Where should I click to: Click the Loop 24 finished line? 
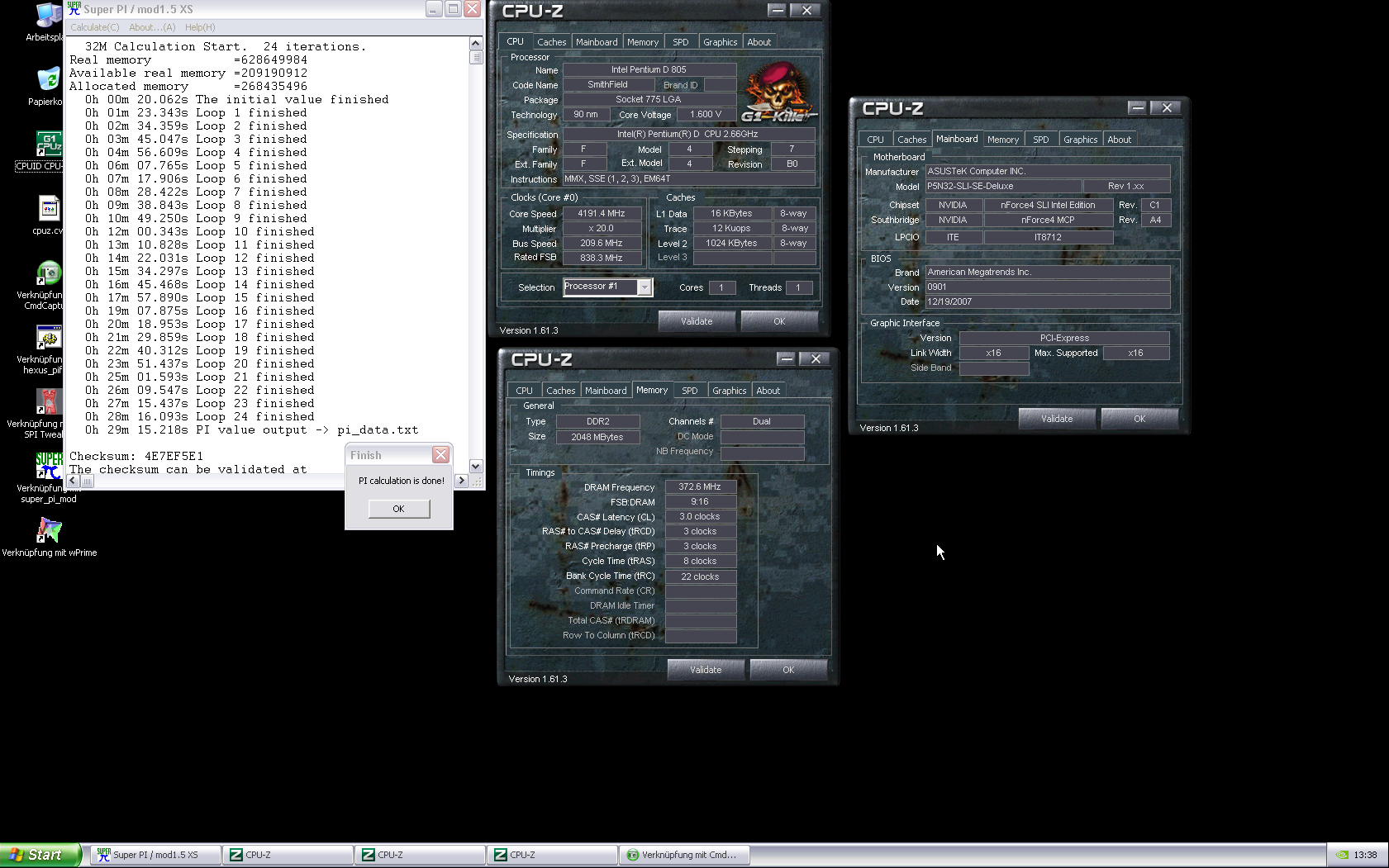coord(199,416)
